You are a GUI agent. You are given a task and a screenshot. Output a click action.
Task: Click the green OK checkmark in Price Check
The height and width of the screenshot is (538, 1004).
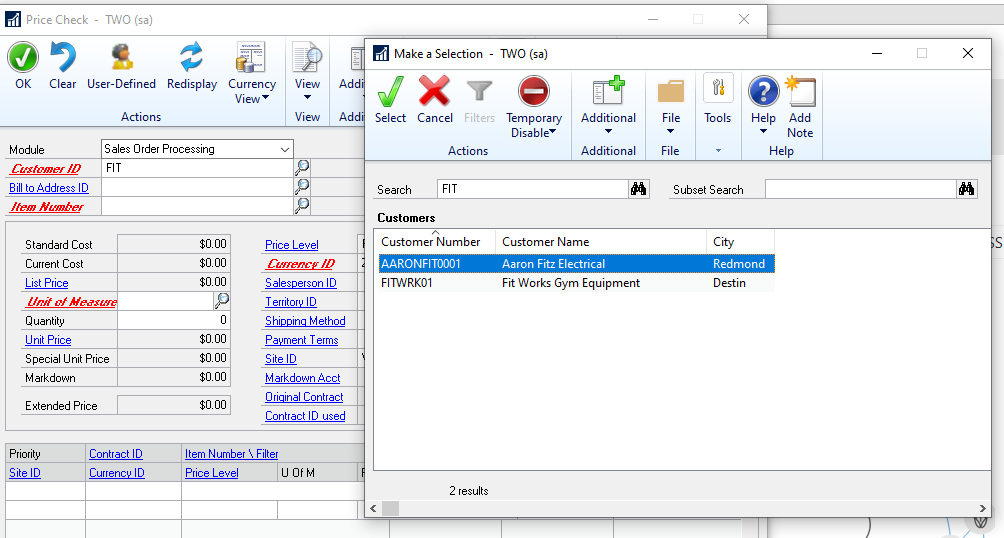coord(23,58)
